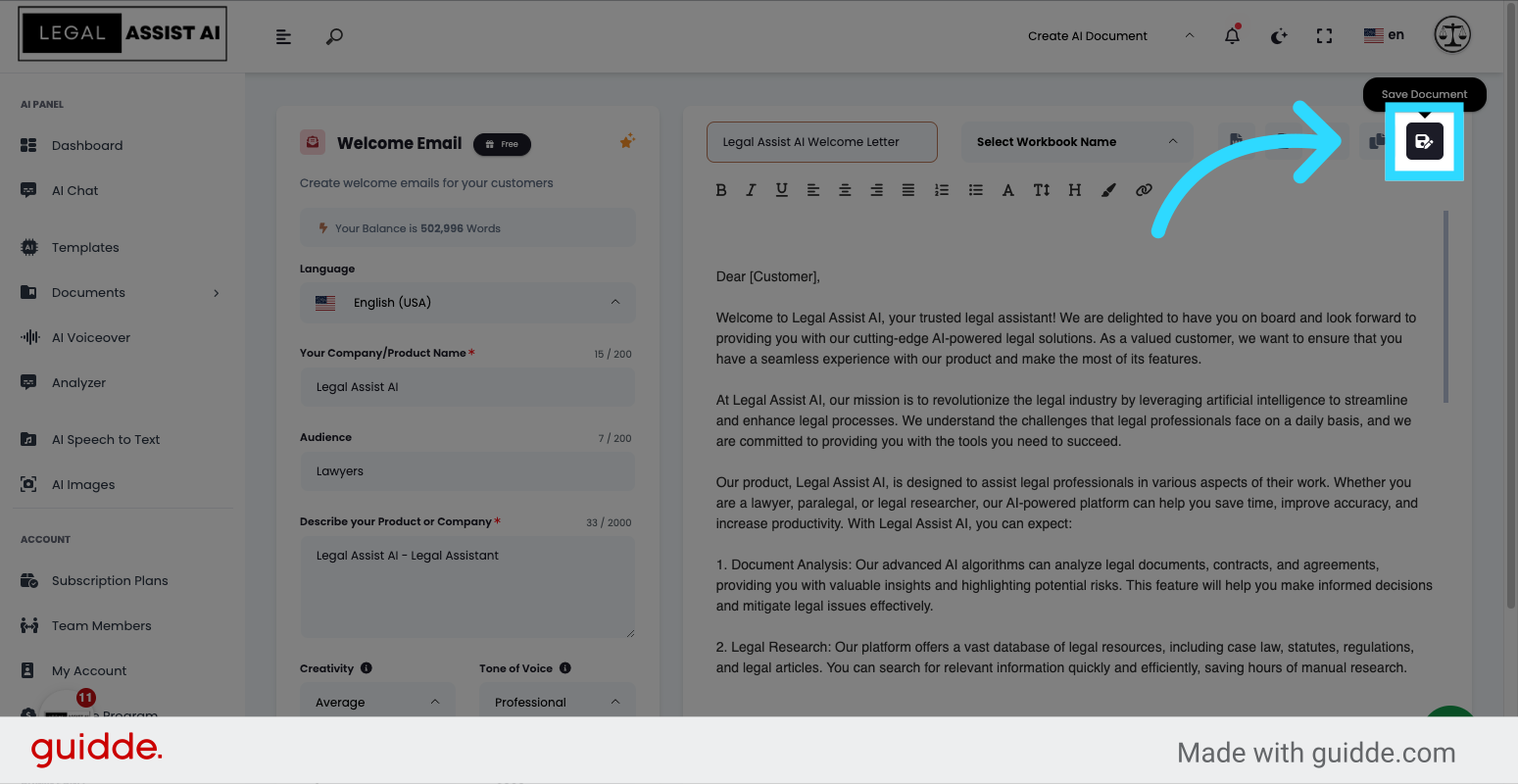Open AI Speech to Text

coord(106,440)
